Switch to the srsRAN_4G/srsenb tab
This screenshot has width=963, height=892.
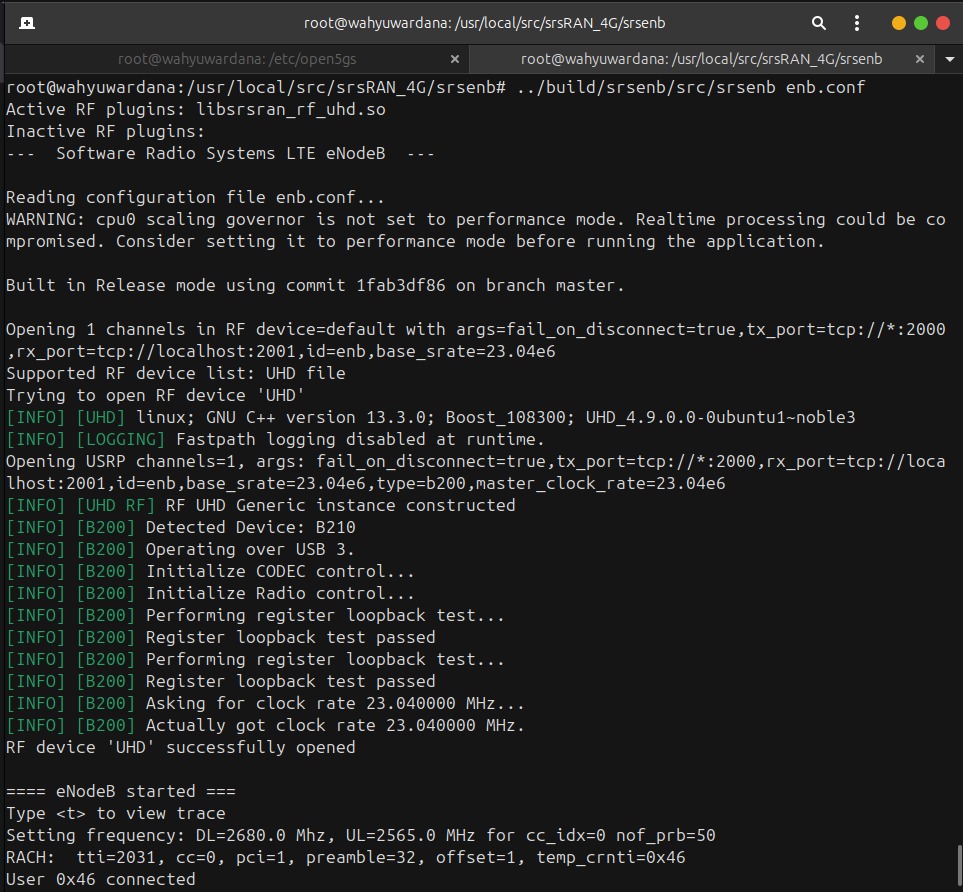coord(701,59)
